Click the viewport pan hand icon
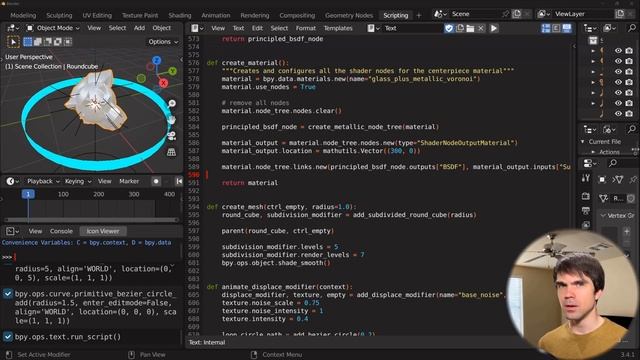 (172, 120)
